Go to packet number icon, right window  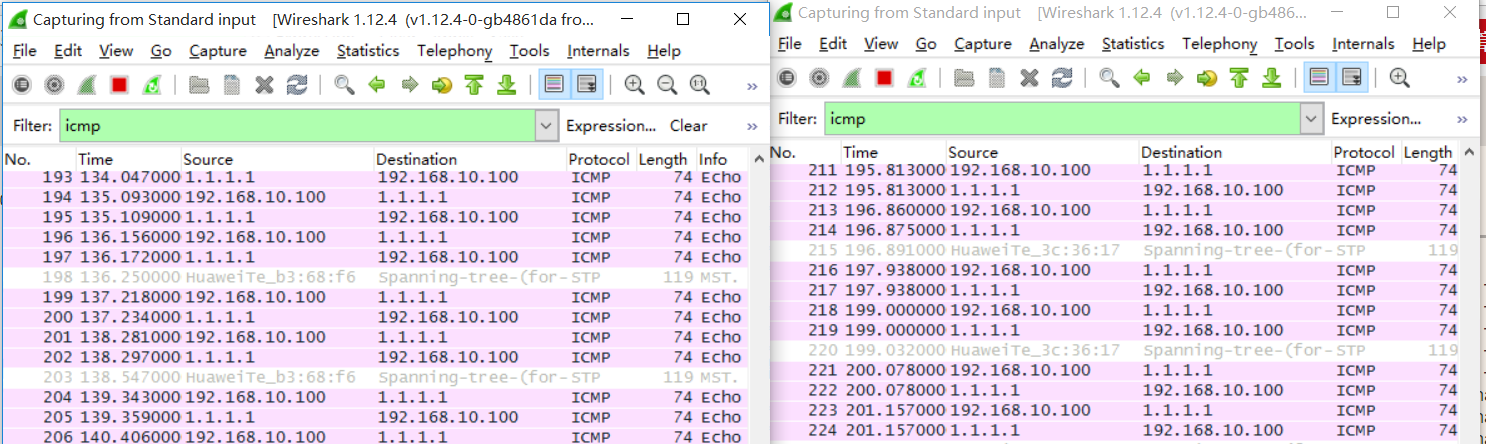coord(1206,78)
